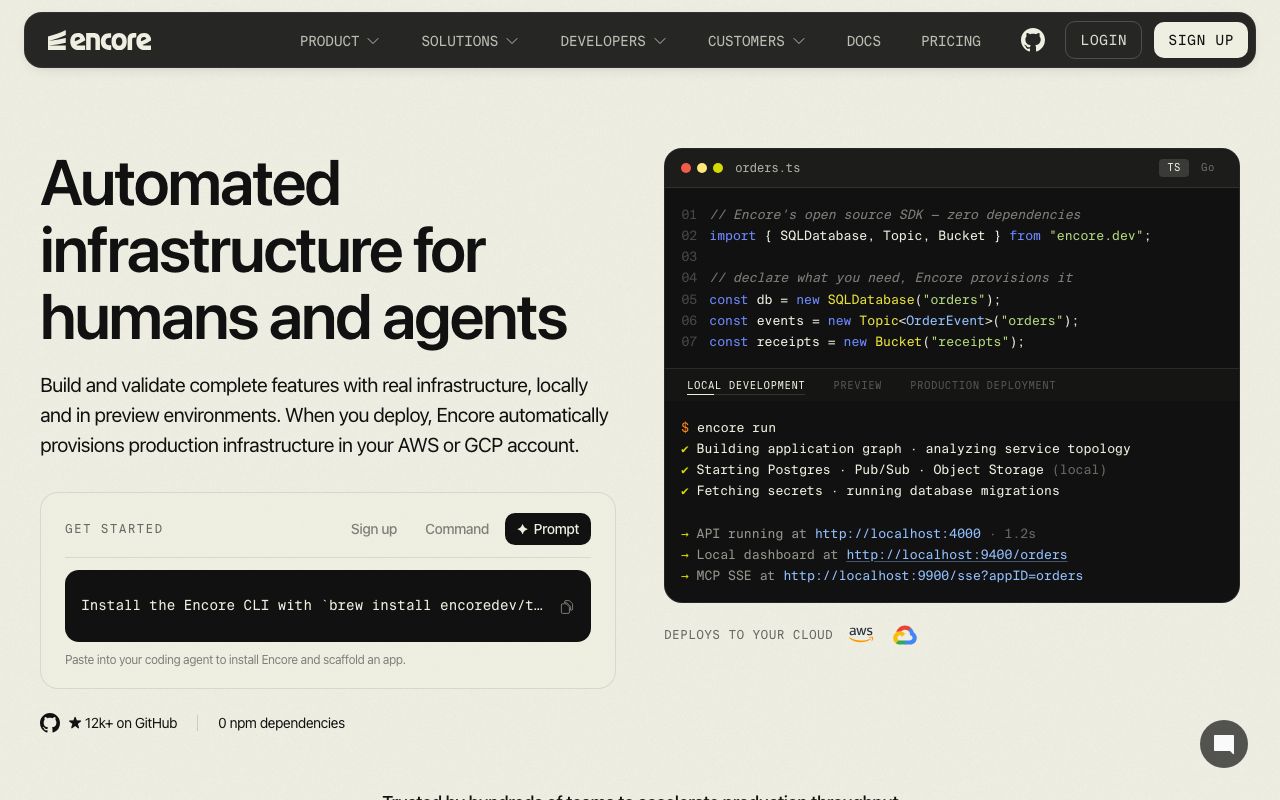Screen dimensions: 1280x800
Task: Click the "Deploys to your cloud" label
Action: [x=749, y=635]
